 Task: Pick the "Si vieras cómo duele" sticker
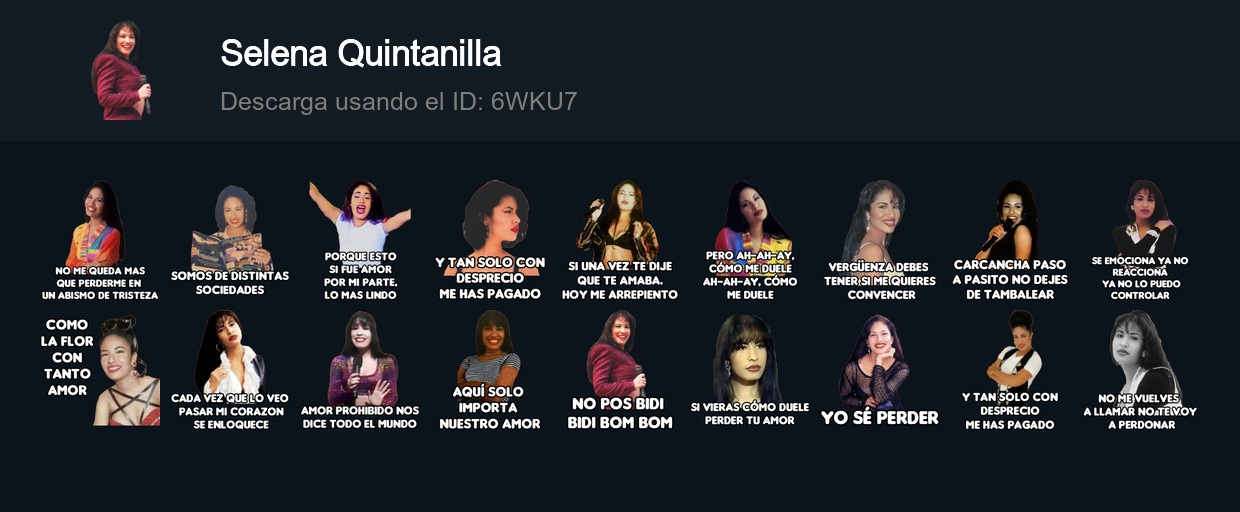coord(750,371)
